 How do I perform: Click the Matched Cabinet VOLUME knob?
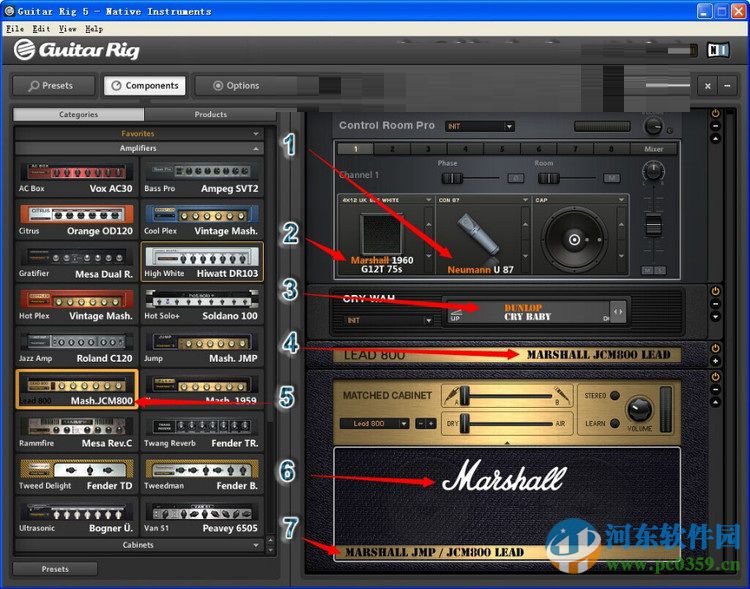click(x=639, y=408)
